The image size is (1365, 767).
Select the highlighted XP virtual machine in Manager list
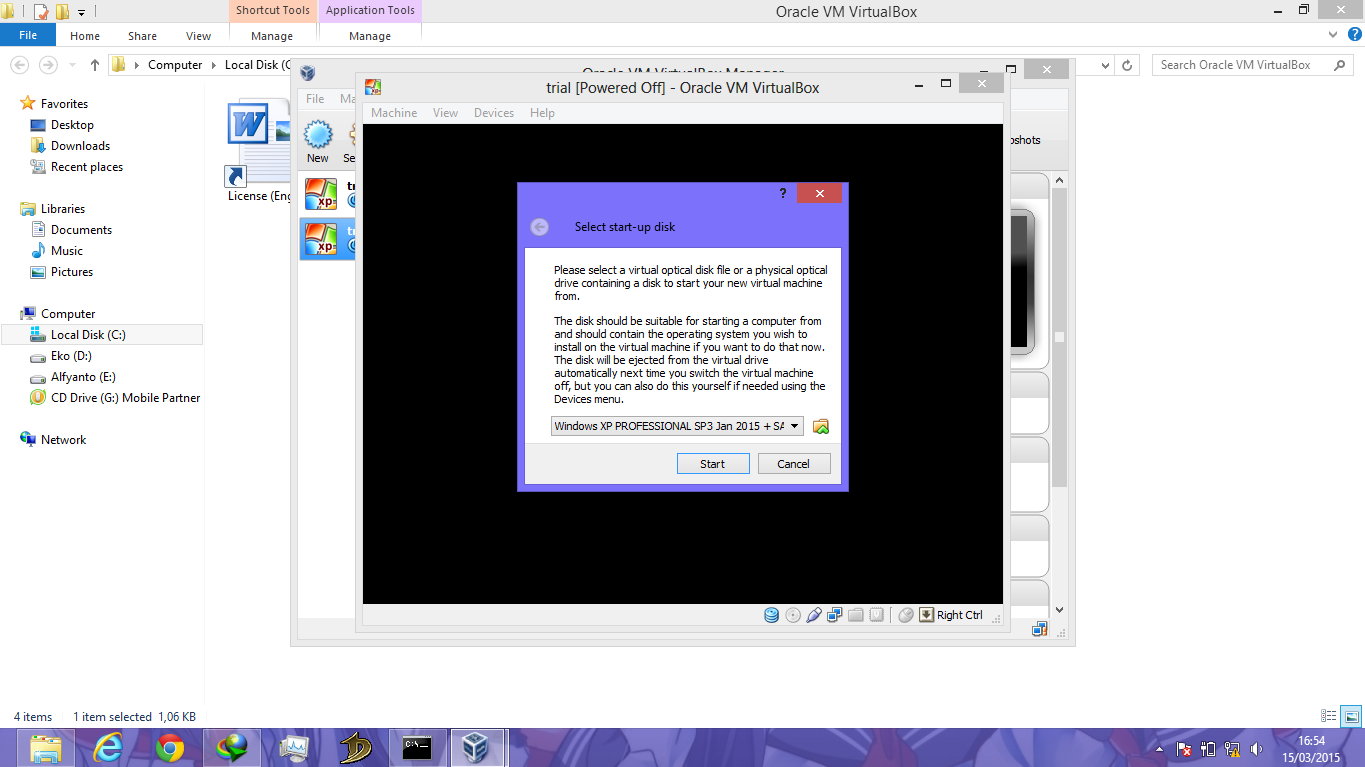328,239
